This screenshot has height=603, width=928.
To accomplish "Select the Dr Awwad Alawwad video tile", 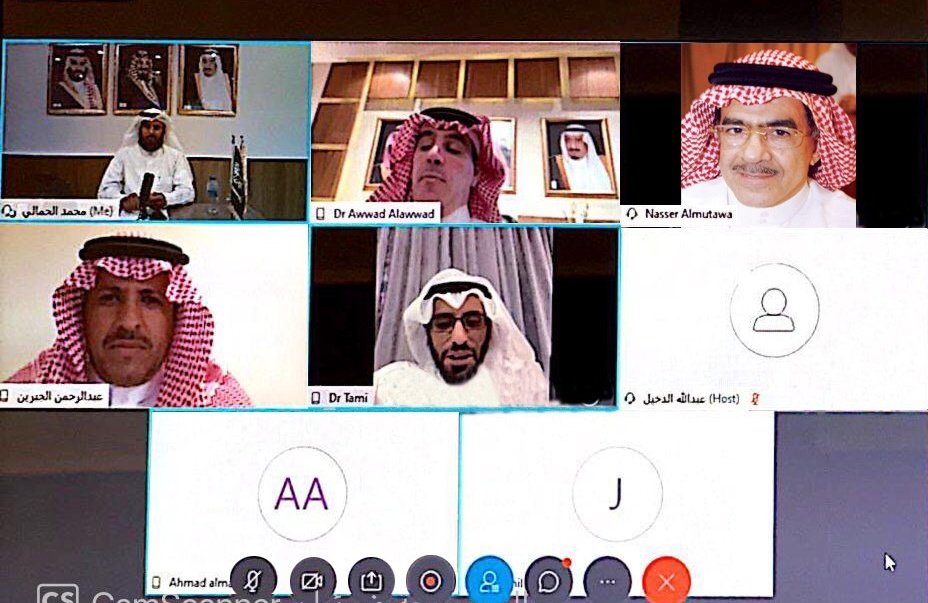I will [465, 132].
